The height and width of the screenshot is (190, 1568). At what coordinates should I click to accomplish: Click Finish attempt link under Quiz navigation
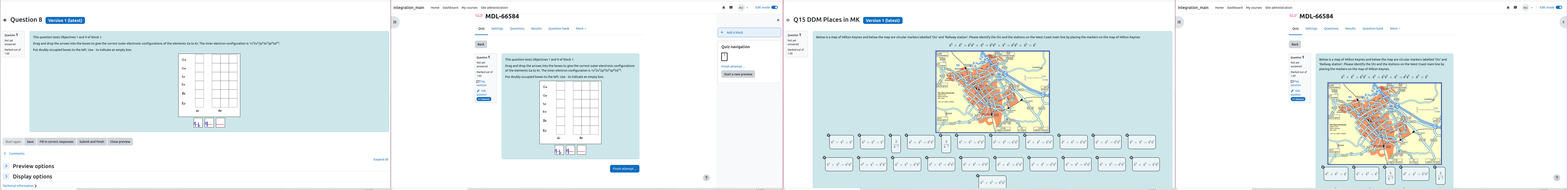point(733,66)
